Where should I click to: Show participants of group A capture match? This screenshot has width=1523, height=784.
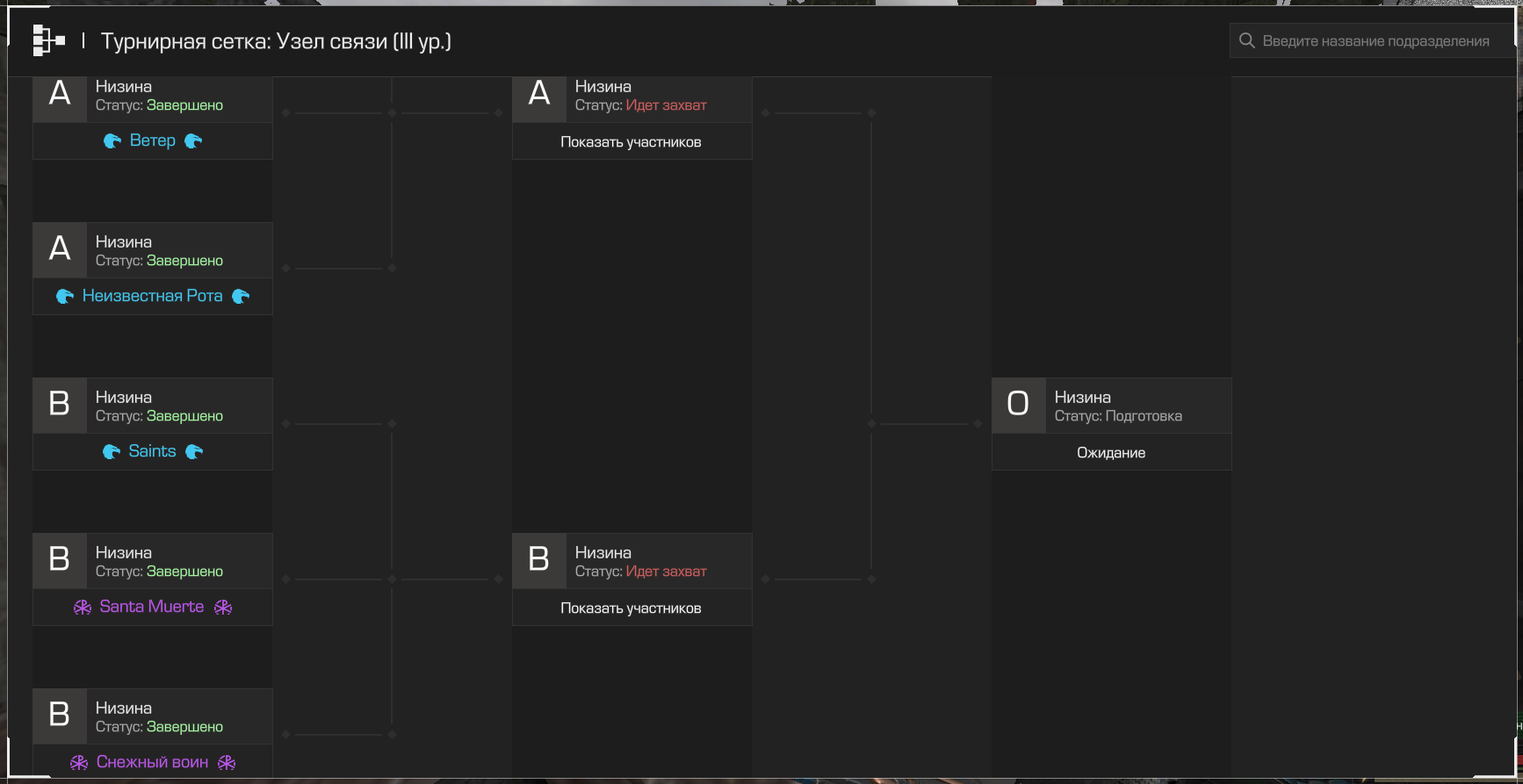(632, 142)
